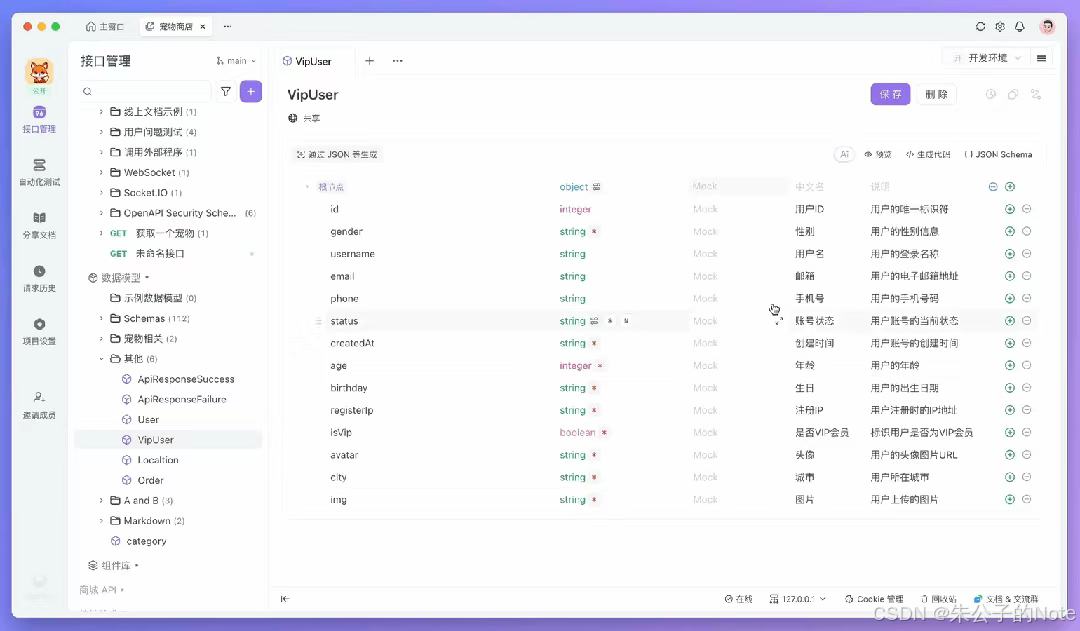This screenshot has width=1080, height=631.
Task: Switch to the 主窗口 home tab
Action: 105,26
